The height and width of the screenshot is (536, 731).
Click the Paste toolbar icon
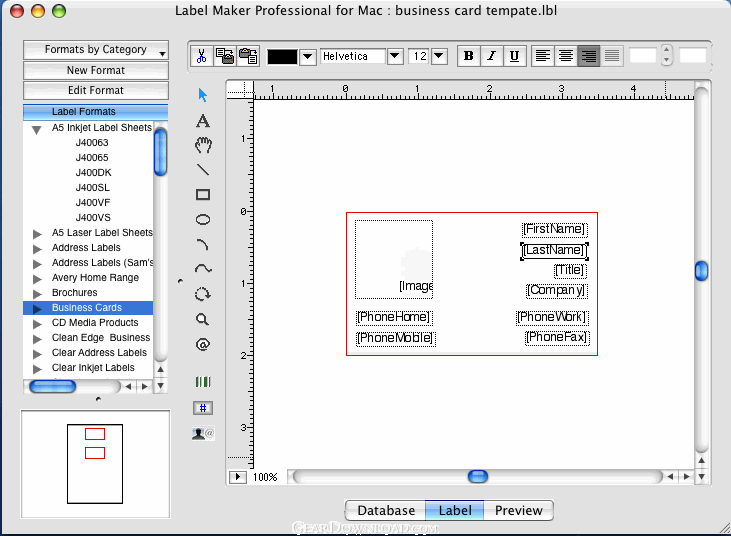248,56
